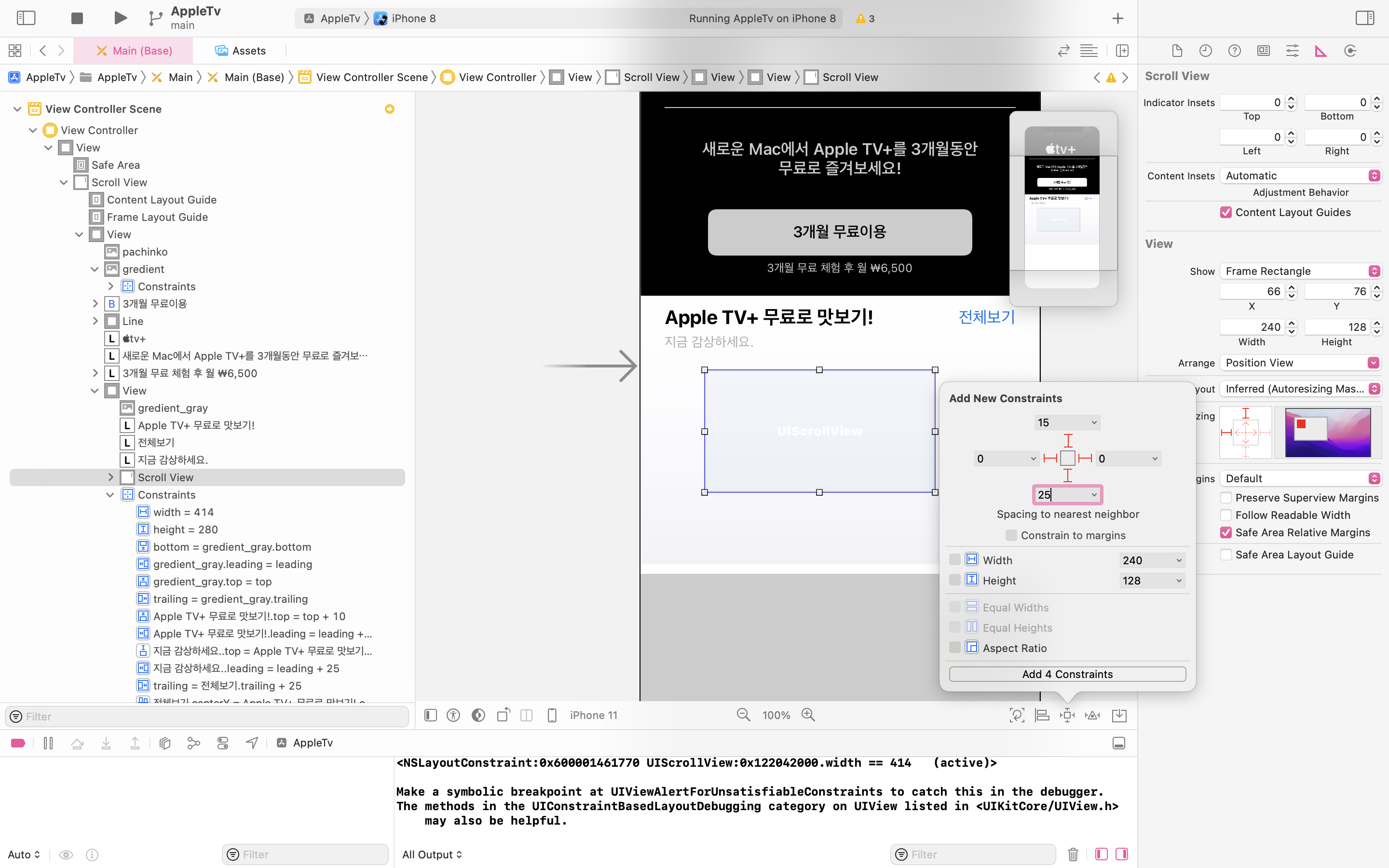
Task: Click the Update Frames icon
Action: point(1017,715)
